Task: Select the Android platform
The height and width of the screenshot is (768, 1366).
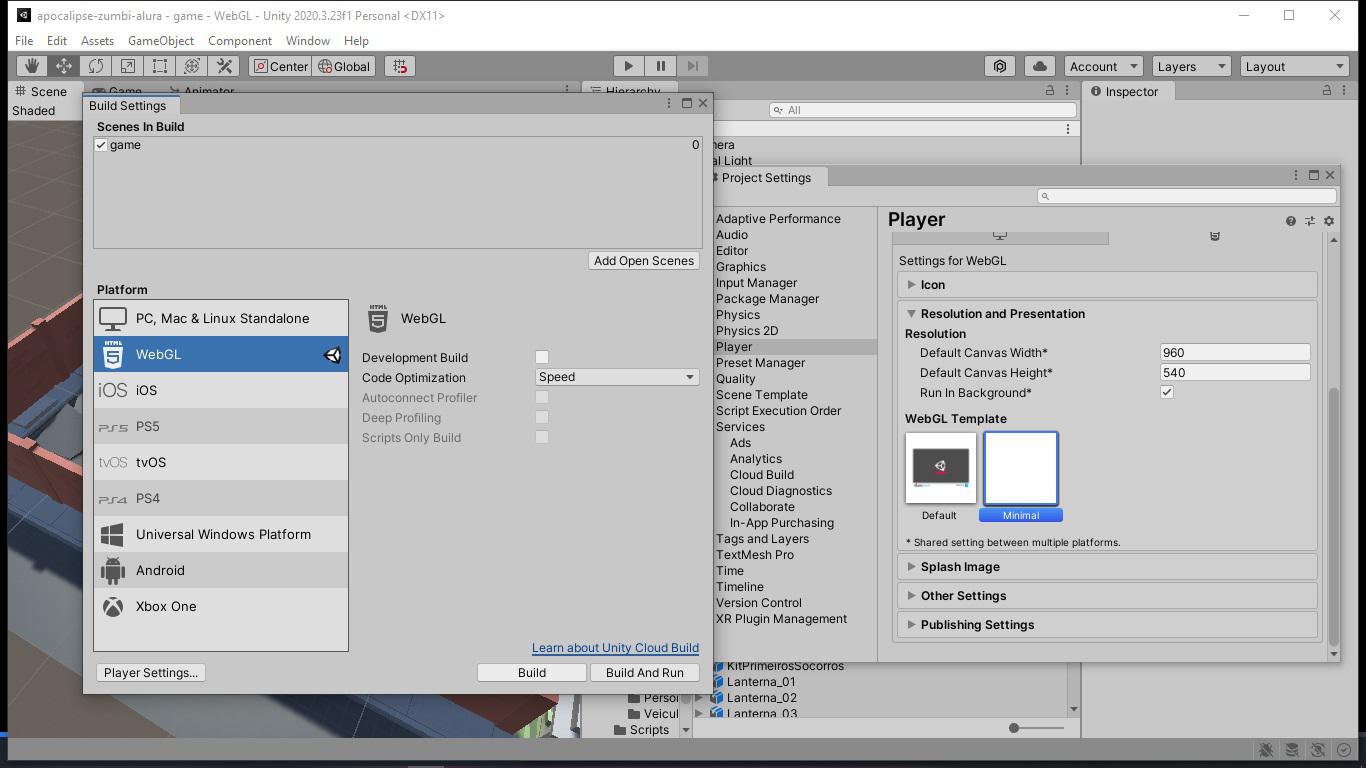Action: (221, 570)
